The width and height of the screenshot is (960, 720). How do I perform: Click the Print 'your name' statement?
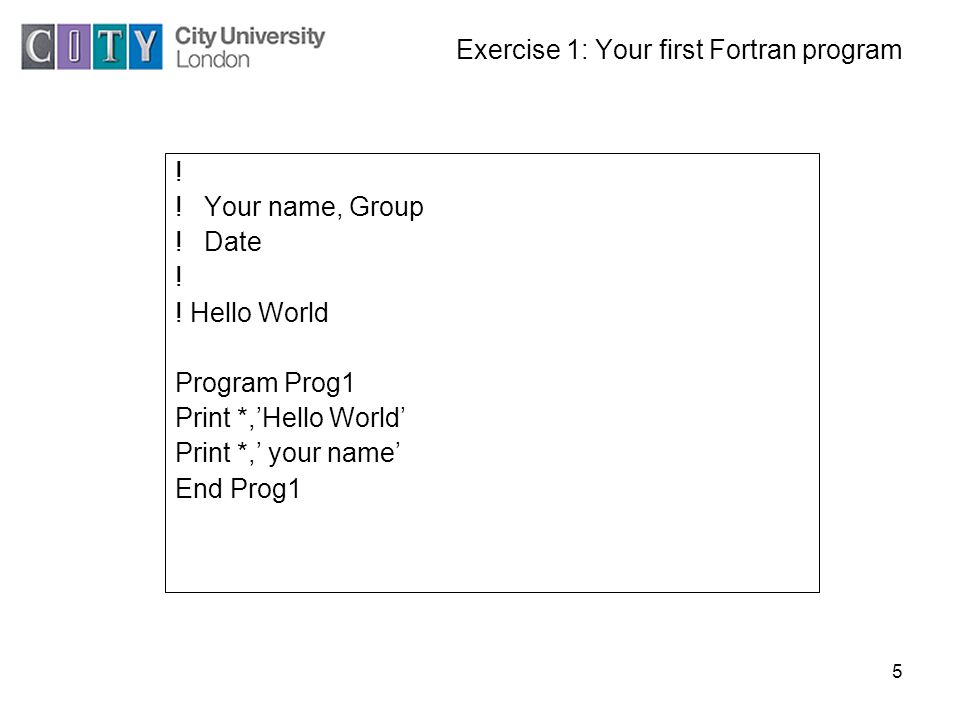tap(288, 454)
